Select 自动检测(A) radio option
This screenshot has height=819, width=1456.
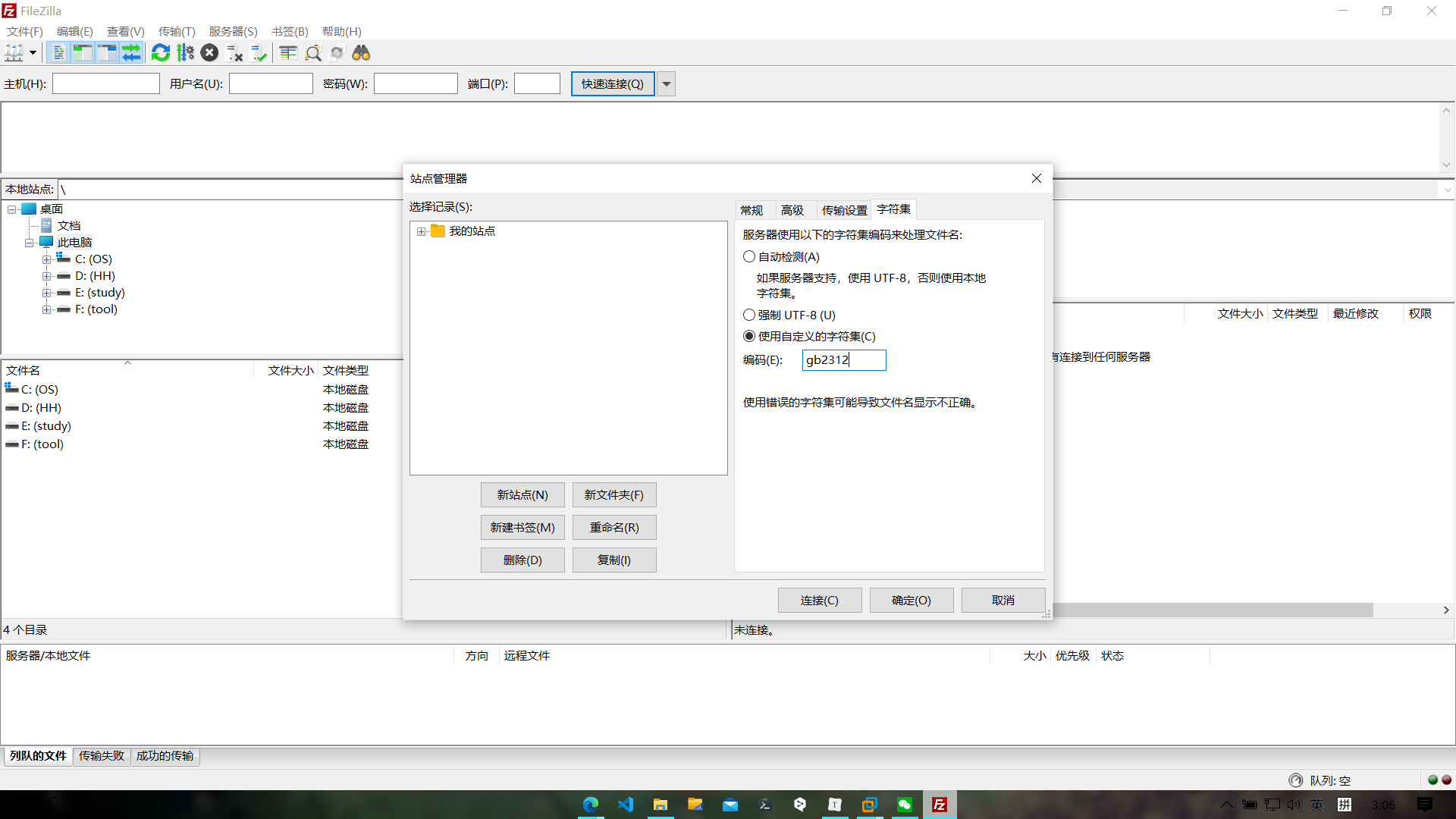[749, 257]
